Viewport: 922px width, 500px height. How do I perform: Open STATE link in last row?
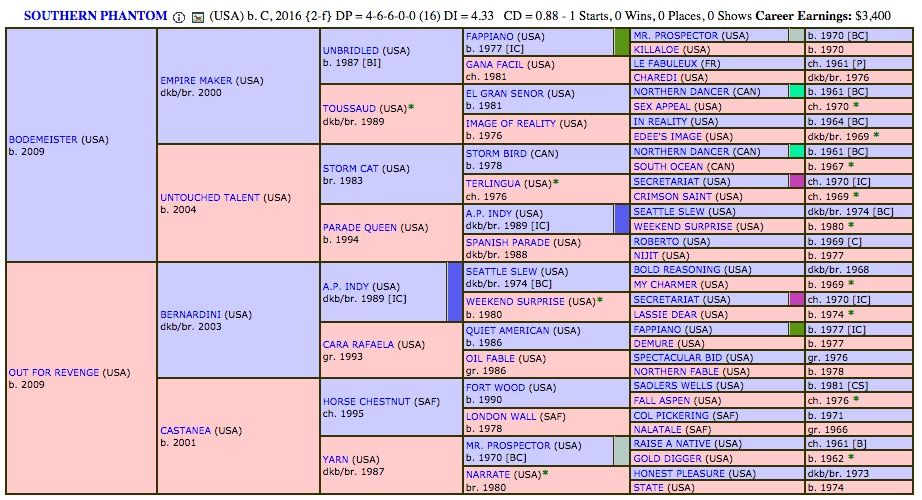coord(647,488)
